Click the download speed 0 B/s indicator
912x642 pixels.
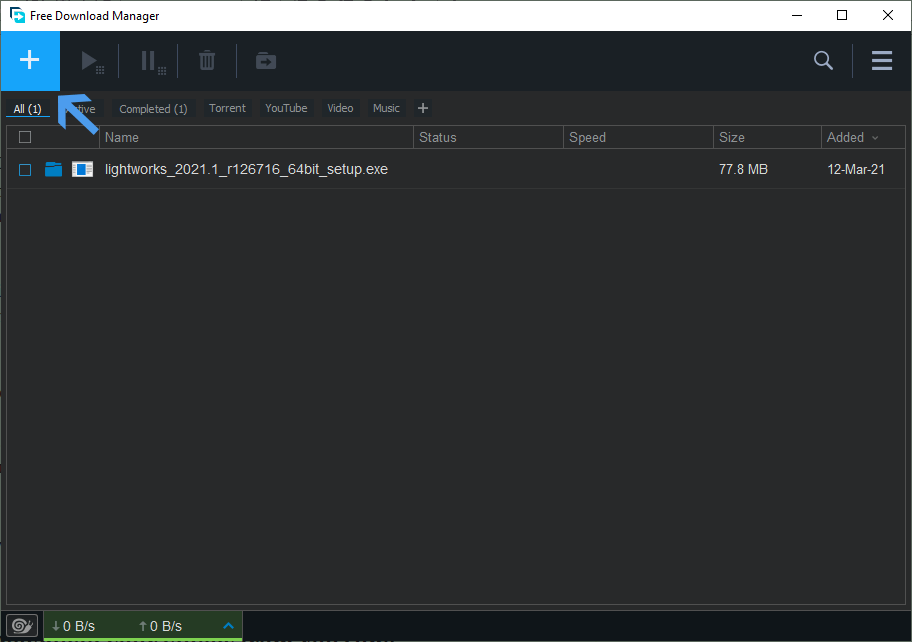point(73,626)
